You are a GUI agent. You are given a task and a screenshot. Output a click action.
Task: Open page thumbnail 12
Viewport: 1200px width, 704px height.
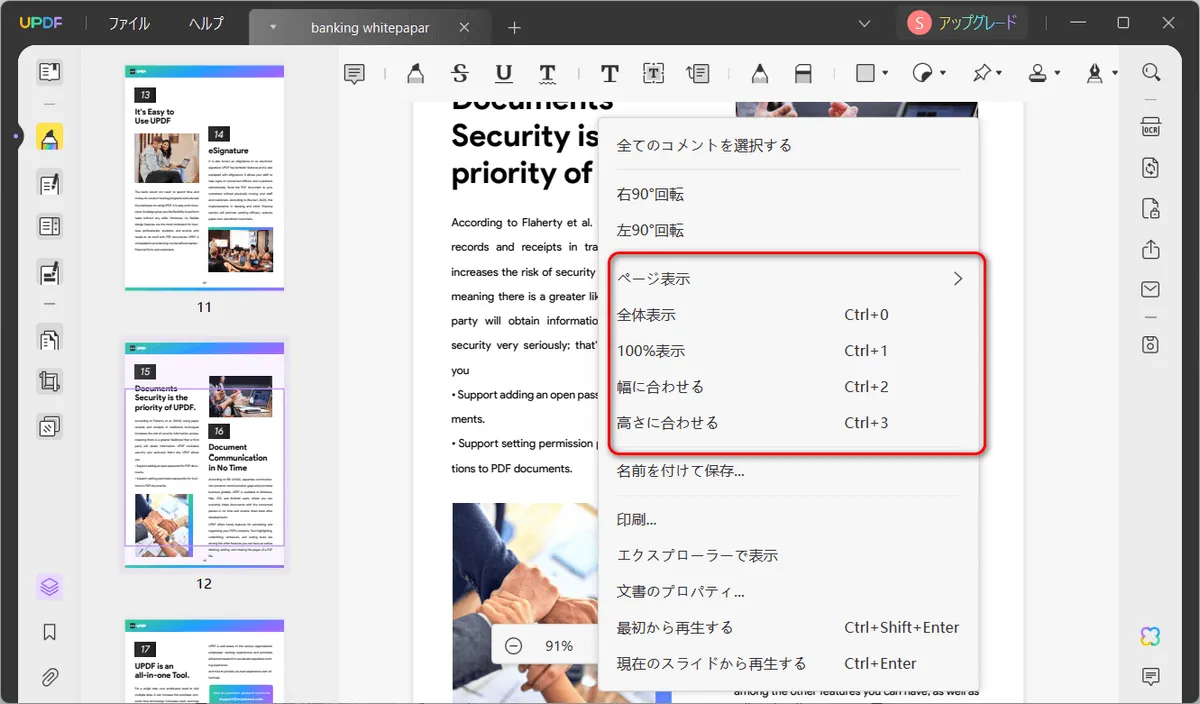(204, 456)
